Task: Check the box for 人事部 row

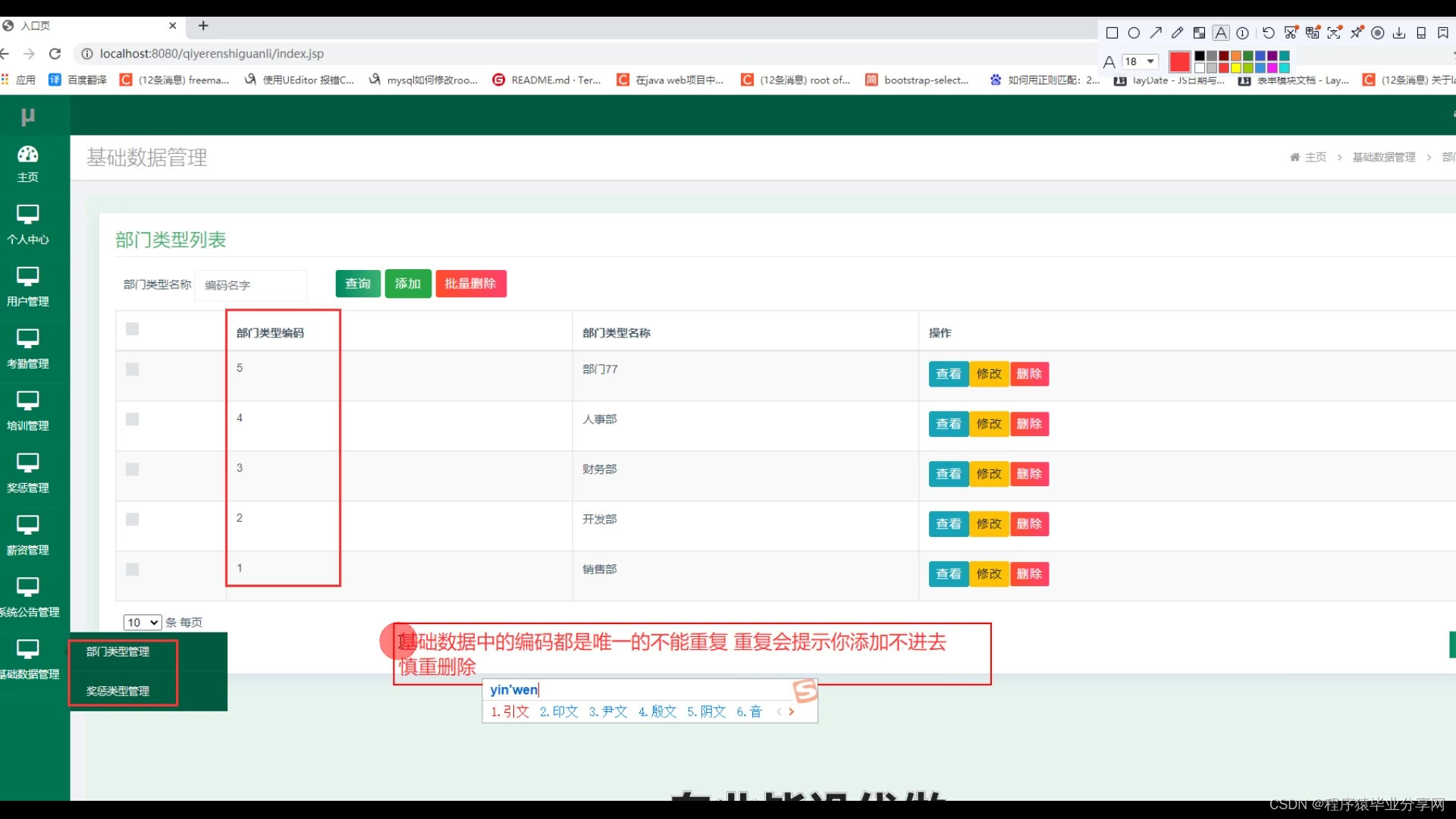Action: pos(132,419)
